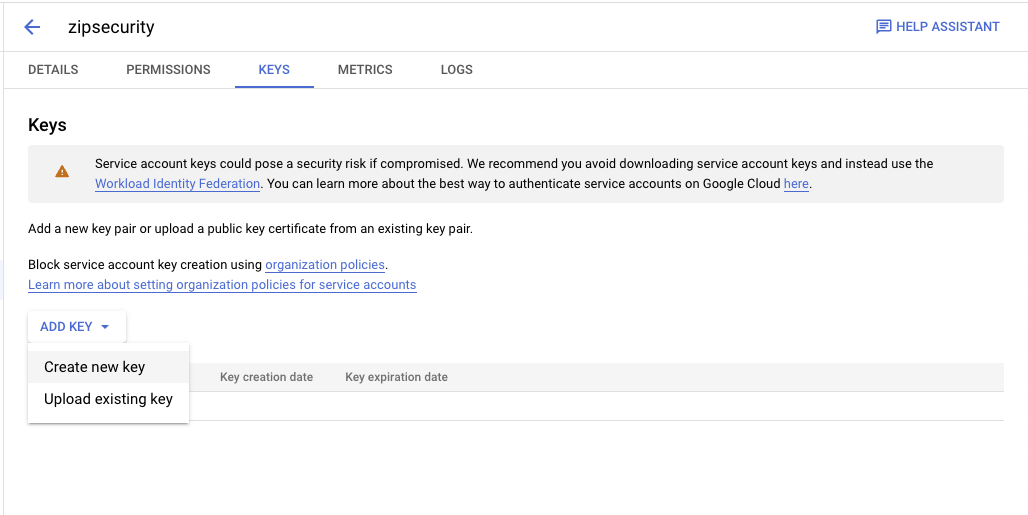The image size is (1028, 515).
Task: Click the orange warning triangle icon
Action: (62, 172)
